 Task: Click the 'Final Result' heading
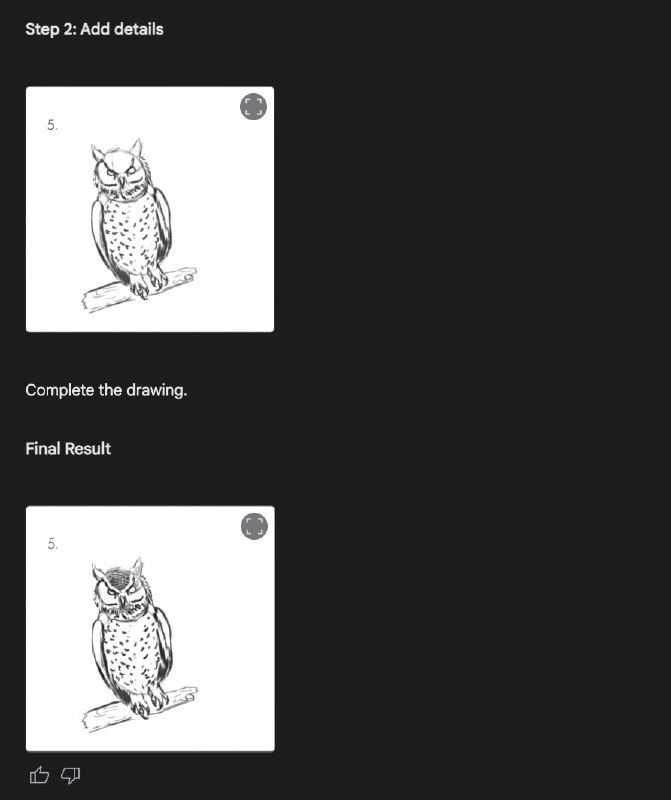(x=68, y=448)
